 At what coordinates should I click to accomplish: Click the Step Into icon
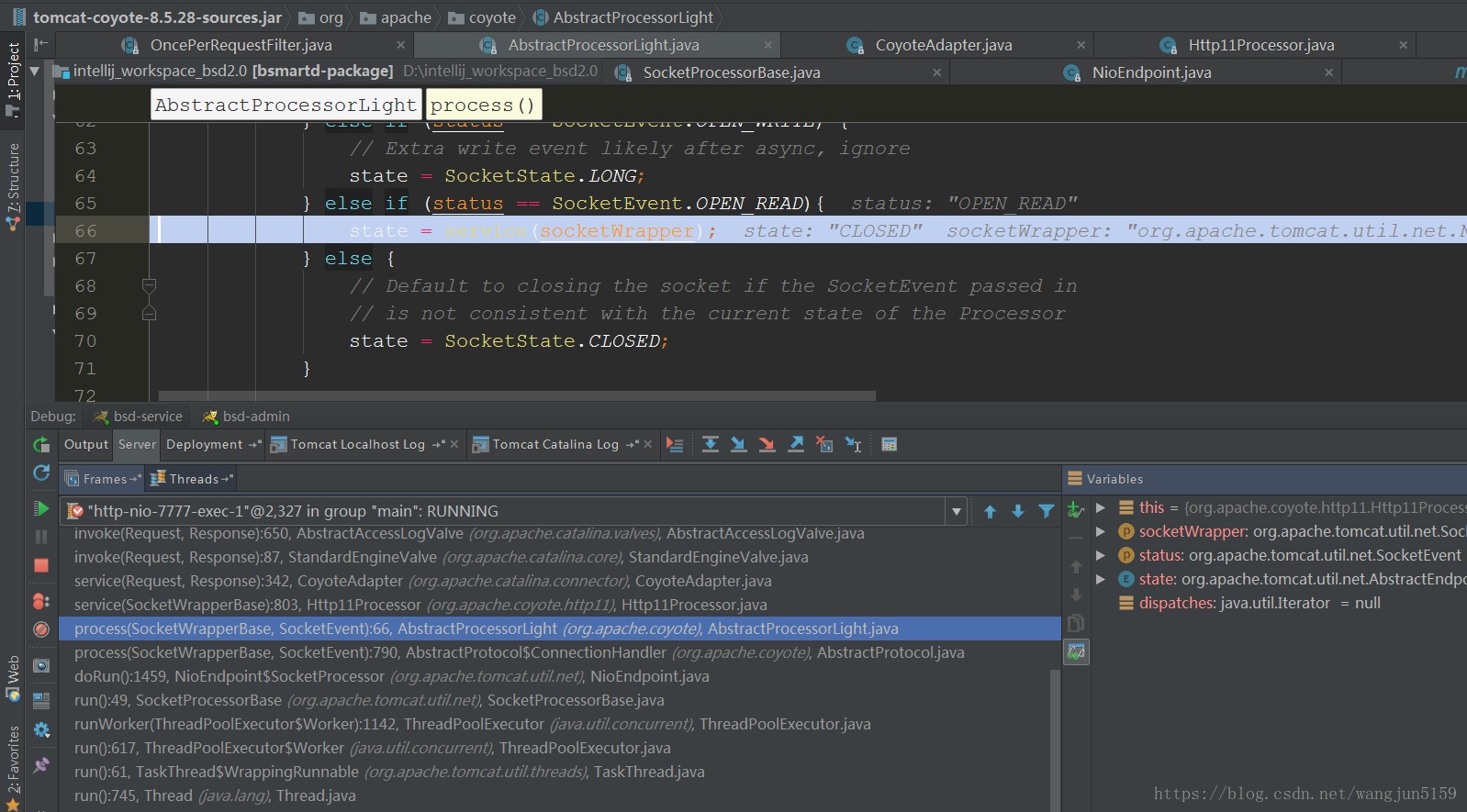tap(738, 445)
